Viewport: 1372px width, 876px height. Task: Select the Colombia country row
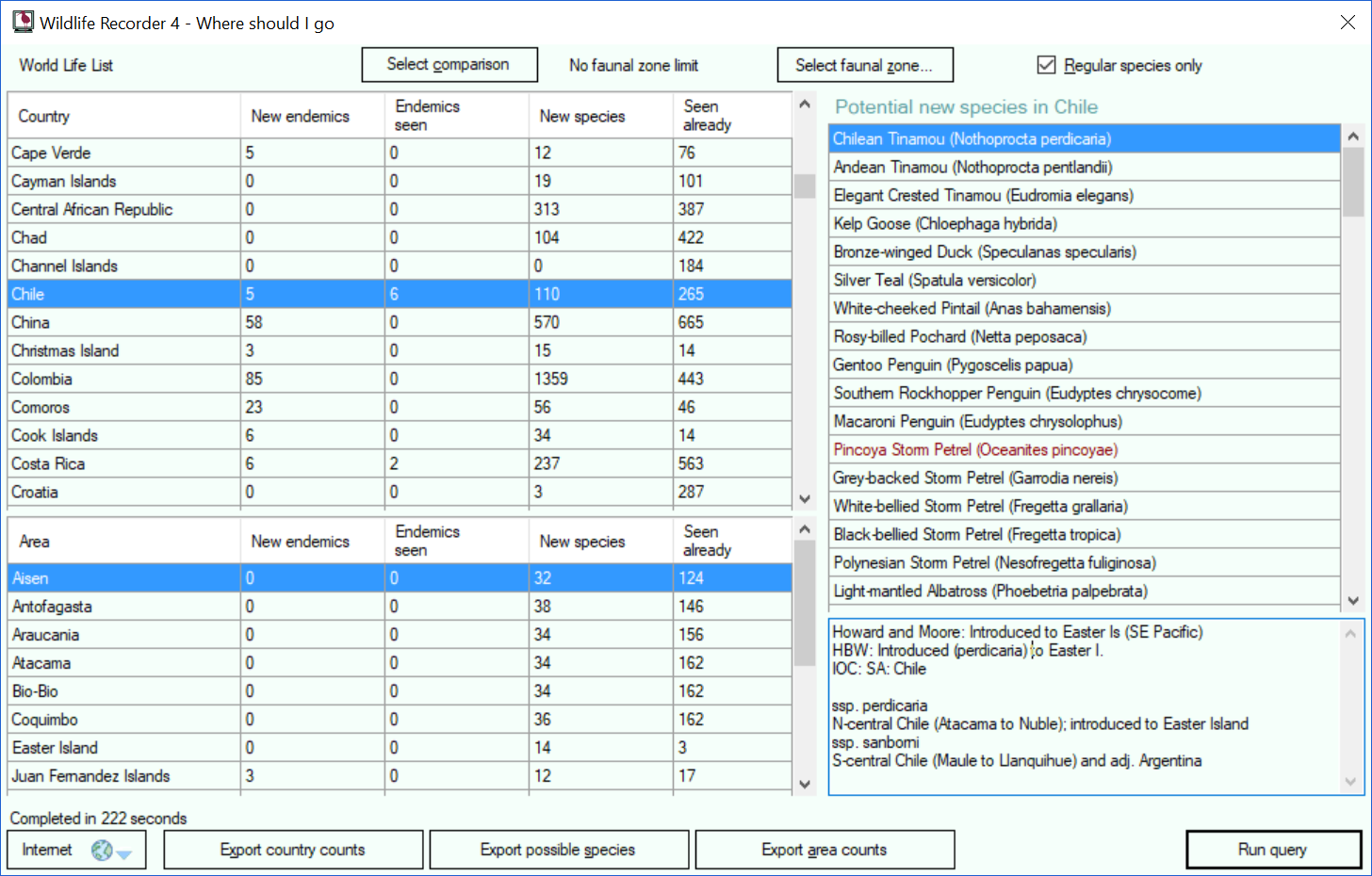tap(400, 379)
